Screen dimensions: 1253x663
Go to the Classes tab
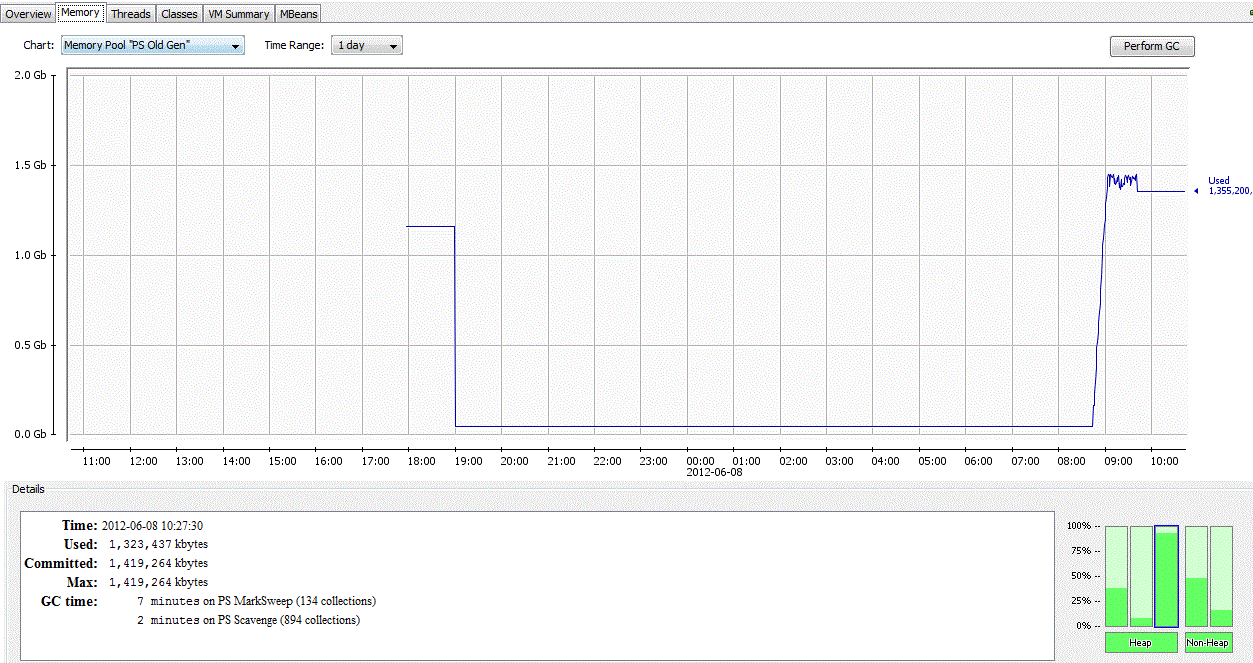tap(179, 14)
